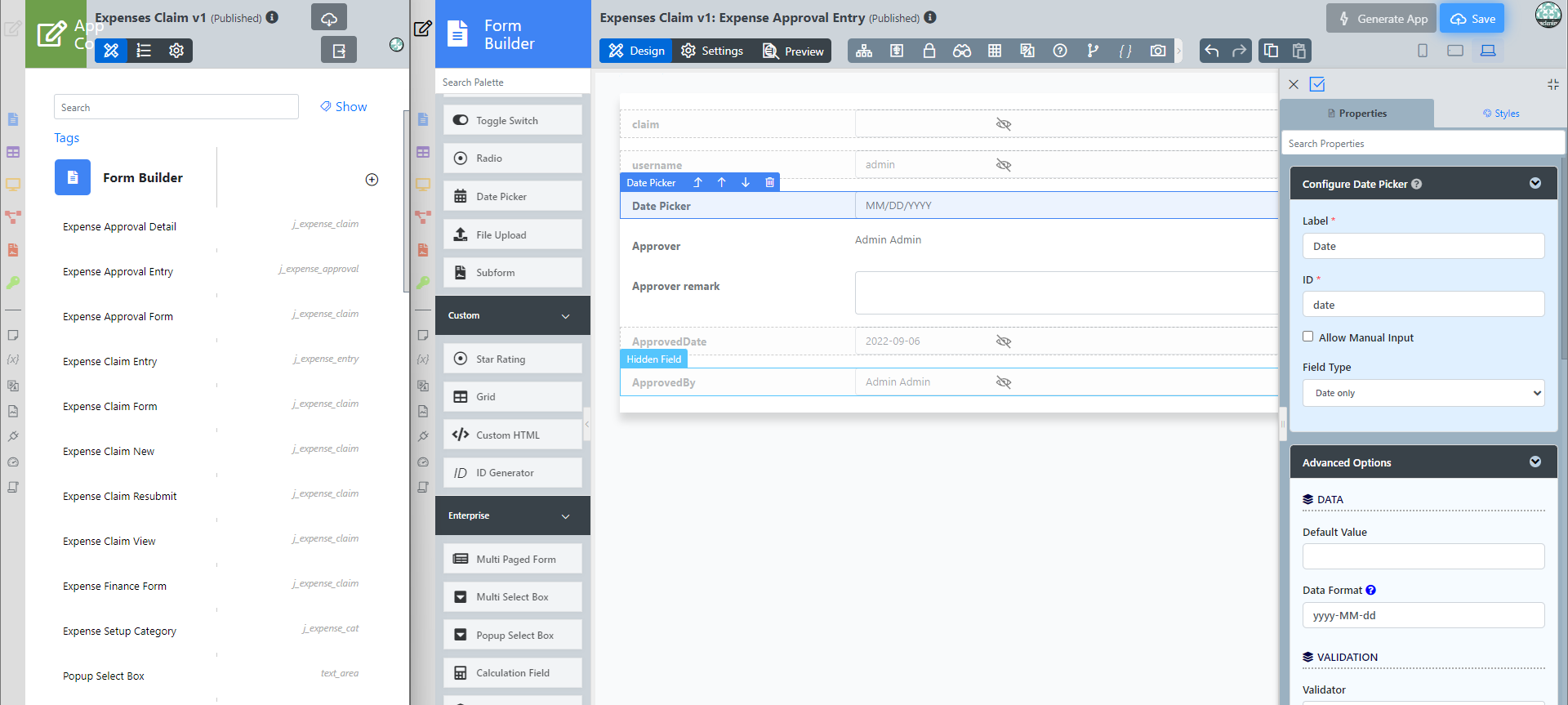The width and height of the screenshot is (1568, 705).
Task: Close the properties panel with X
Action: tap(1294, 84)
